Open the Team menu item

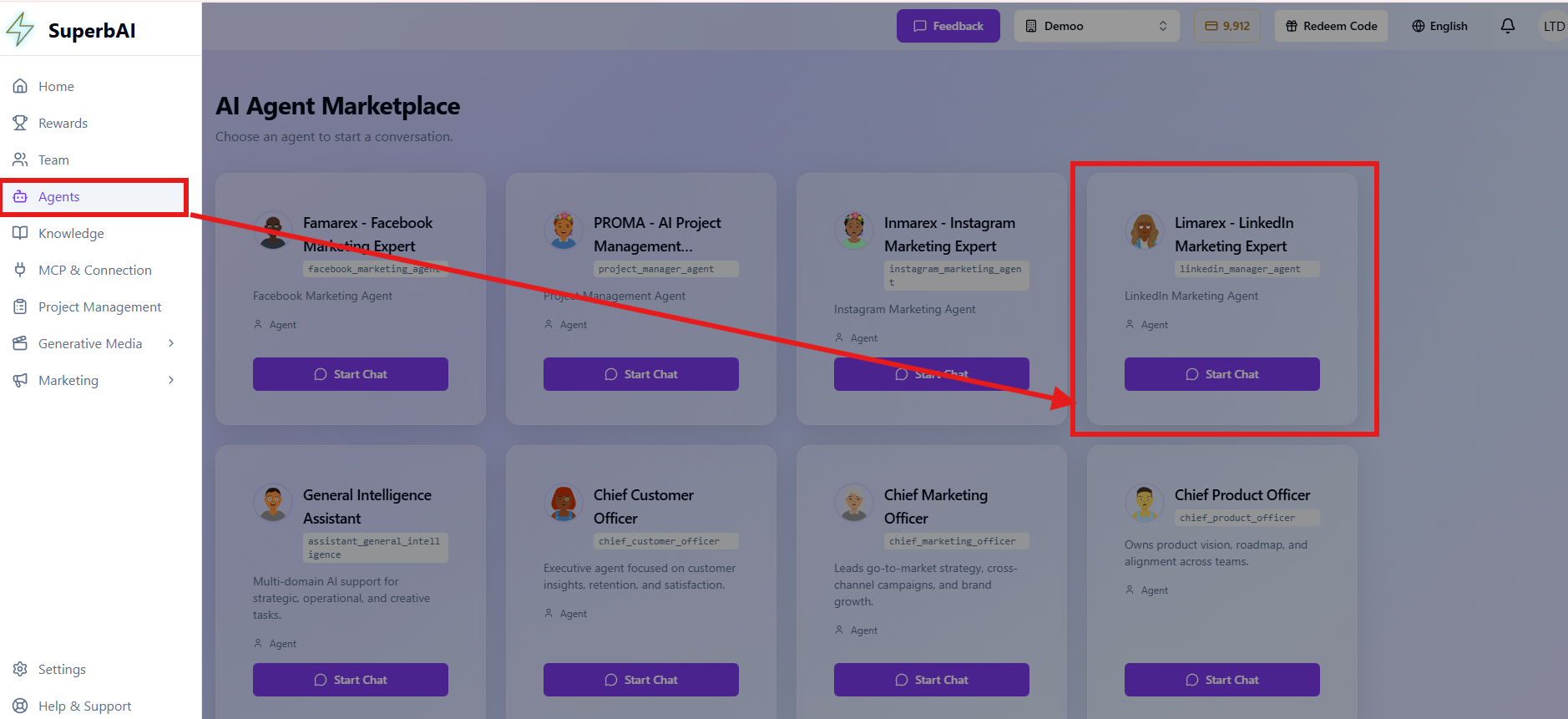[x=53, y=159]
